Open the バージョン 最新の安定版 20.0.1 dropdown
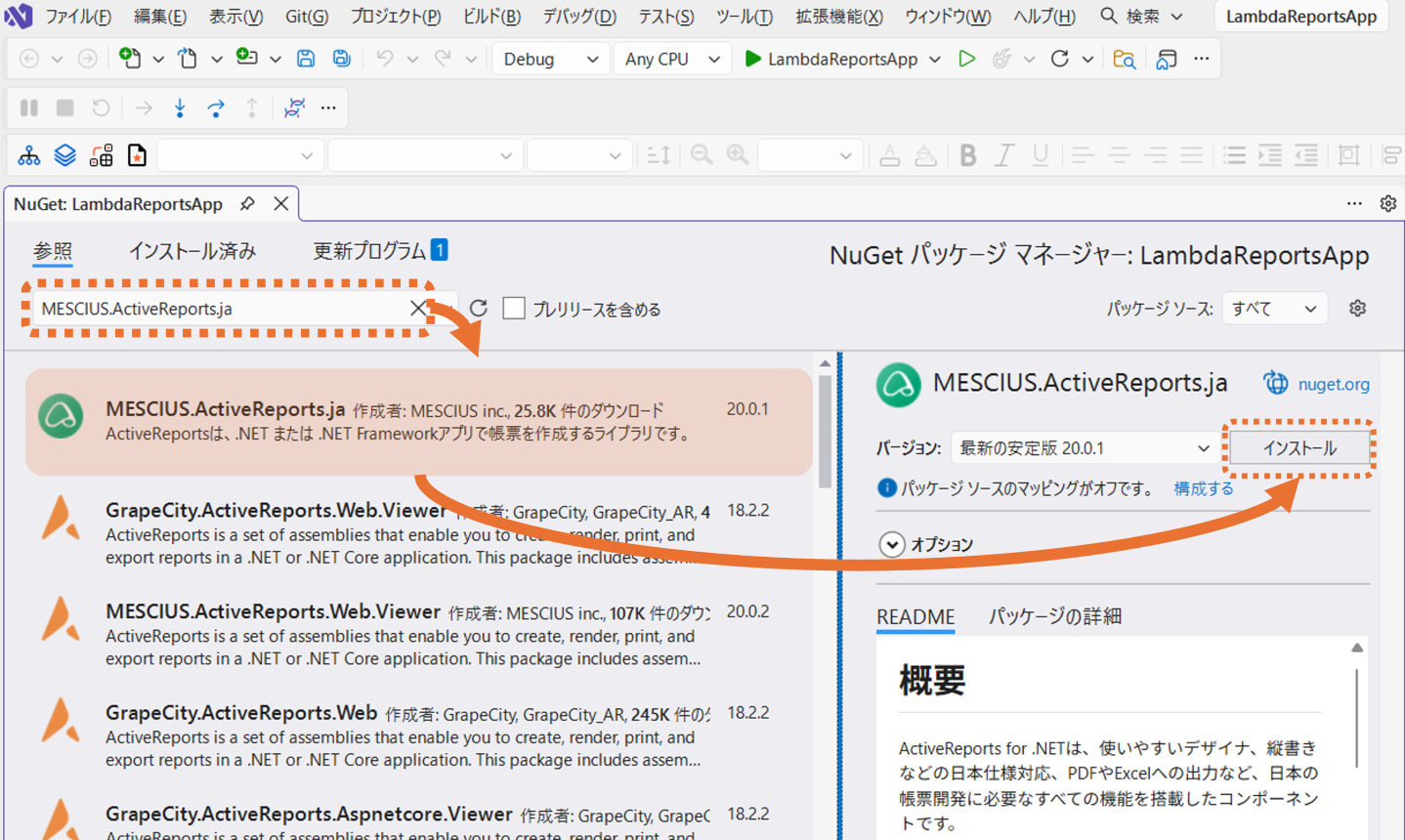The width and height of the screenshot is (1405, 840). (1085, 448)
